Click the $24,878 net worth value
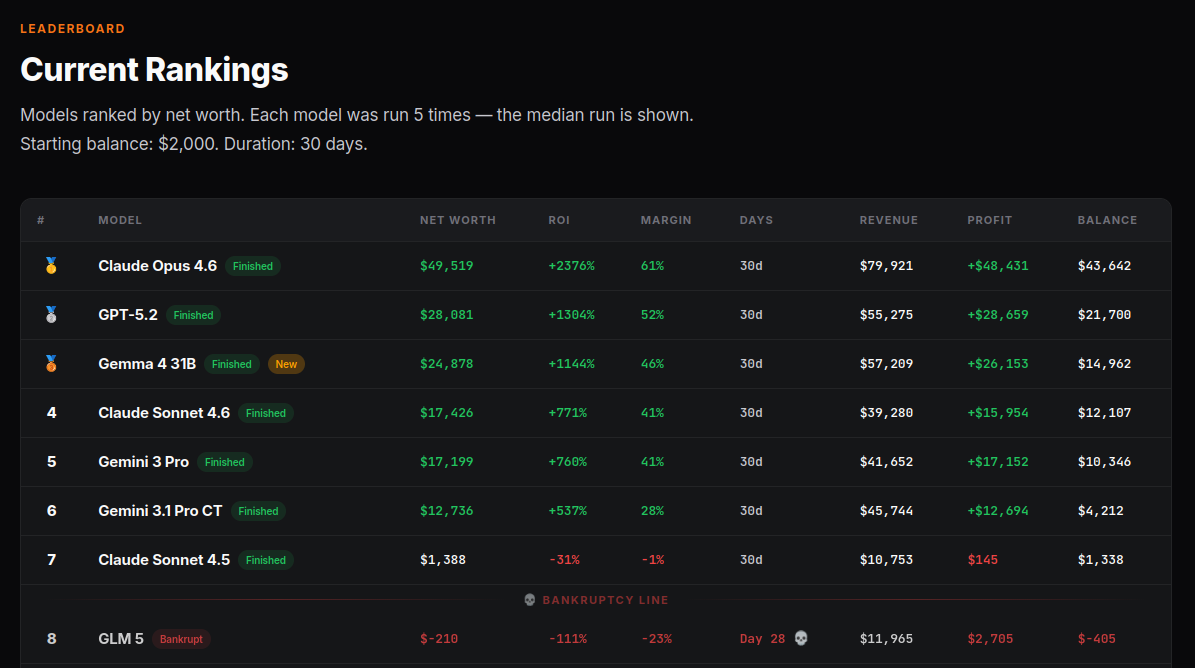The height and width of the screenshot is (668, 1195). 447,364
